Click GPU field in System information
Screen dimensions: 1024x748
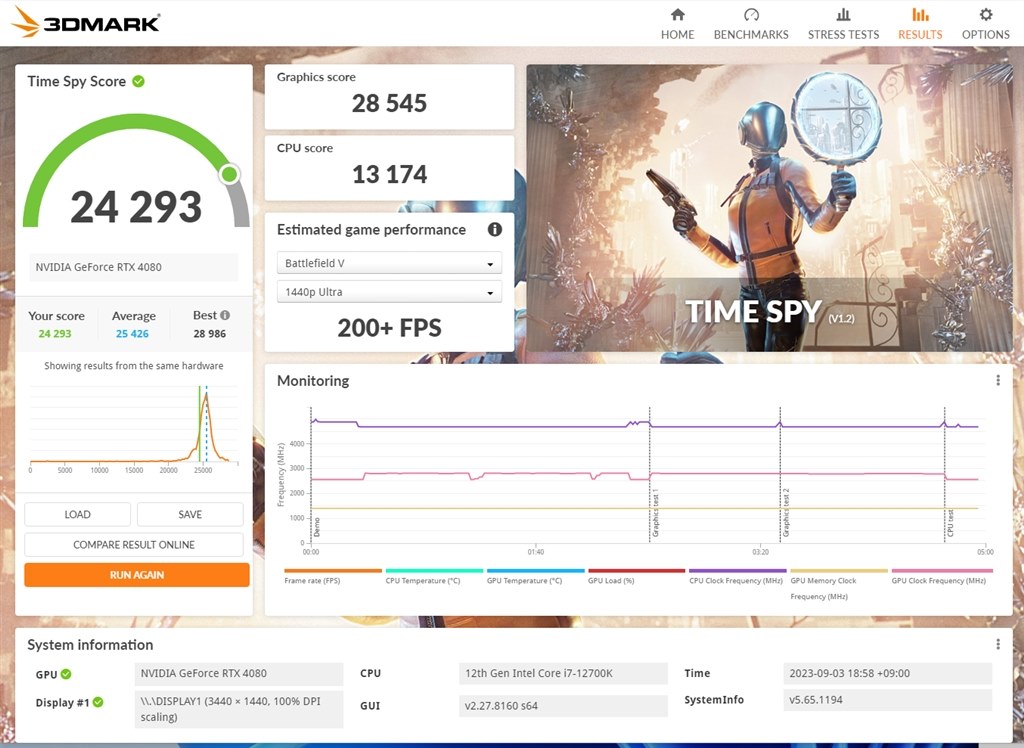coord(239,674)
